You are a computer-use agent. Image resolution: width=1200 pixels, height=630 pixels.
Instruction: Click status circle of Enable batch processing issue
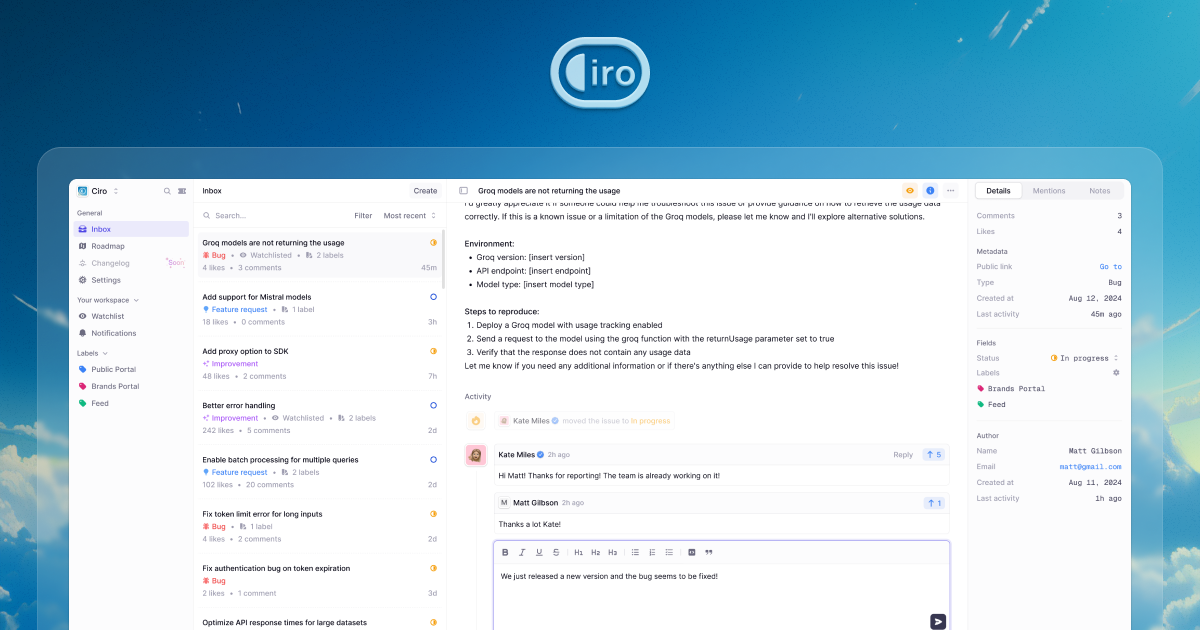point(433,459)
